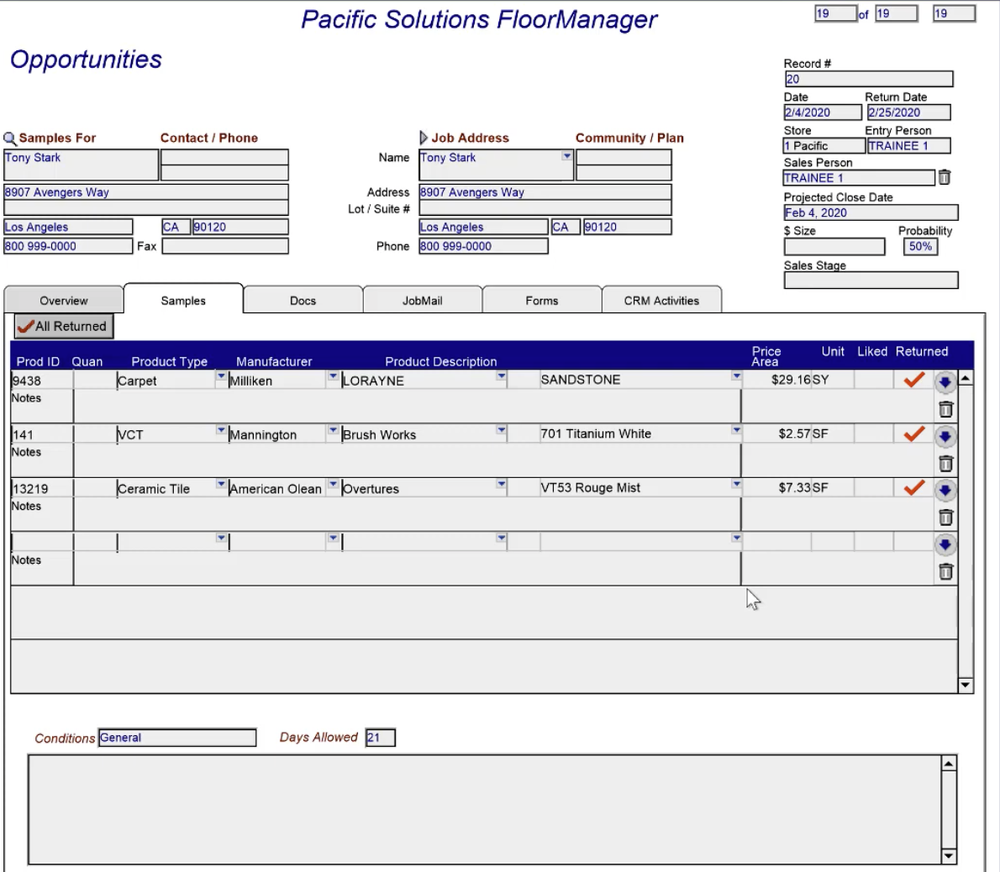Open Manufacturer dropdown for Milliken
The height and width of the screenshot is (872, 1000).
(x=333, y=377)
